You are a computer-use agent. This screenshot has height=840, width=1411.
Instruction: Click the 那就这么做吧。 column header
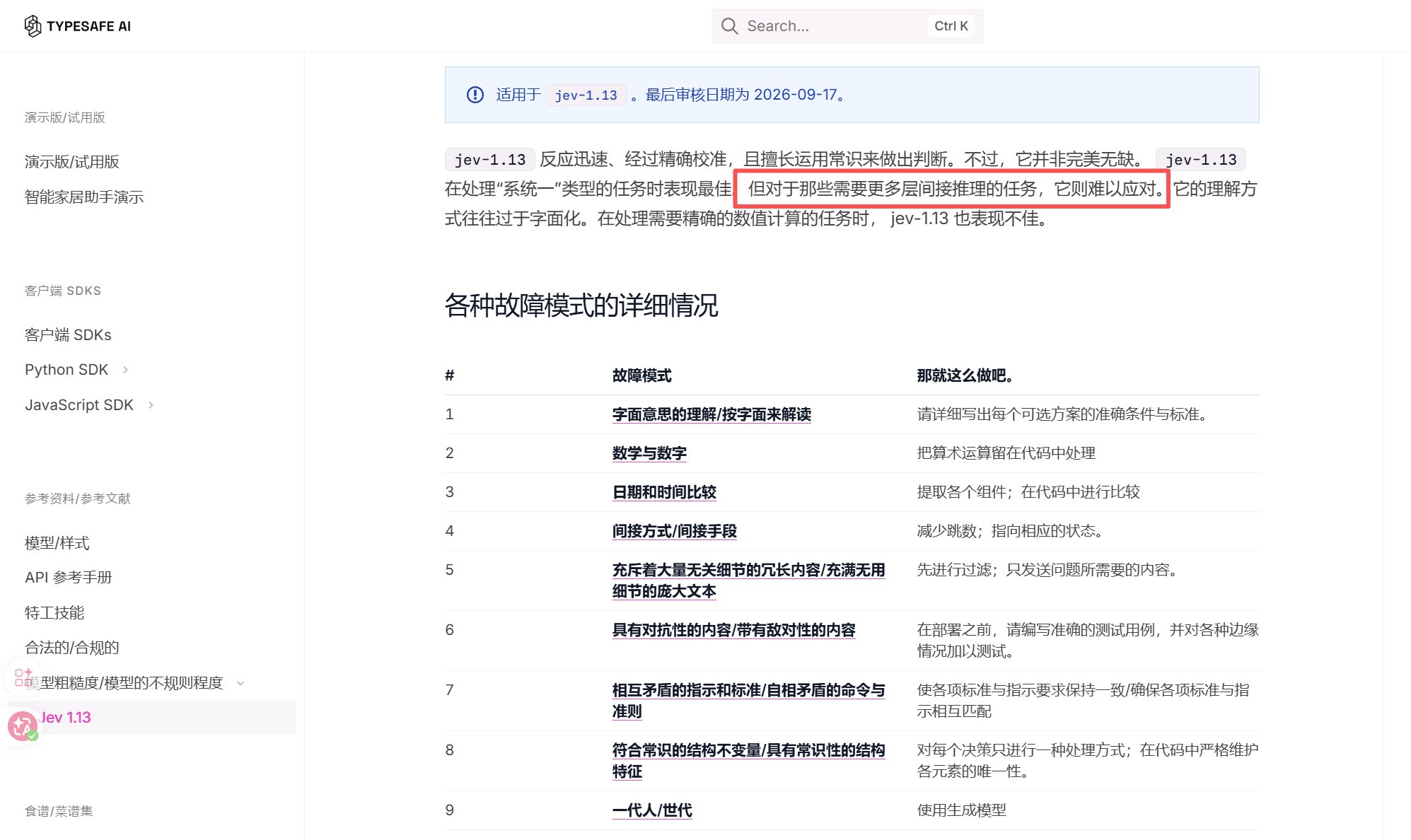[965, 375]
